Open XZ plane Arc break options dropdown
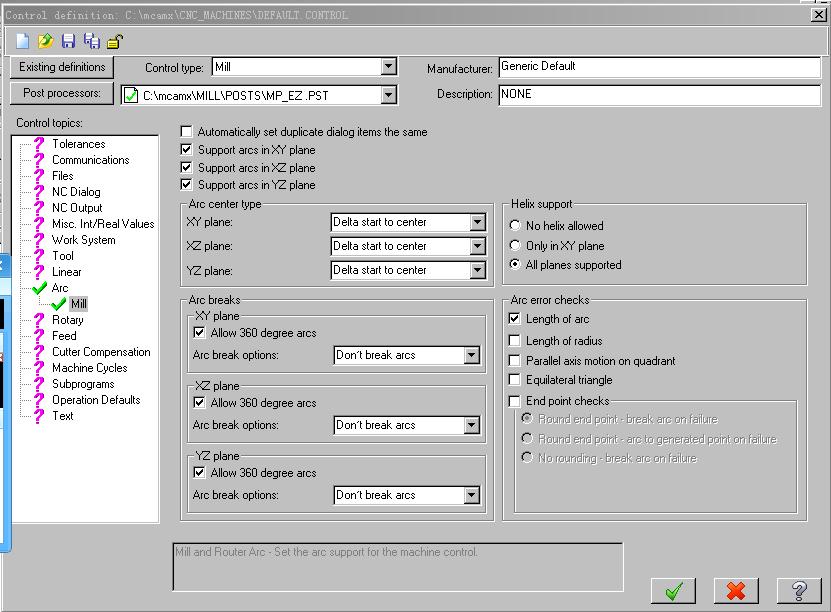Image resolution: width=831 pixels, height=612 pixels. pyautogui.click(x=472, y=425)
